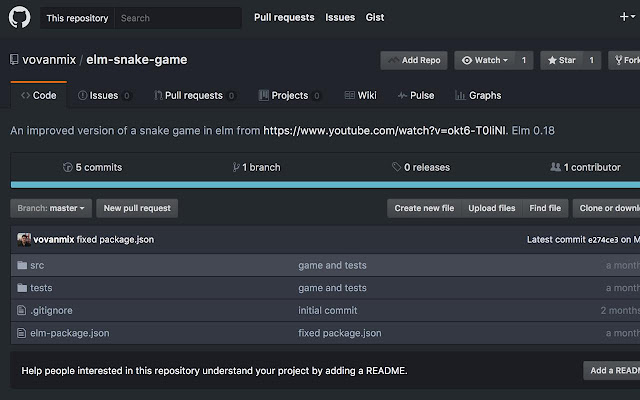Viewport: 640px width, 400px height.
Task: Click the tag icon beside 0 releases
Action: pyautogui.click(x=396, y=167)
